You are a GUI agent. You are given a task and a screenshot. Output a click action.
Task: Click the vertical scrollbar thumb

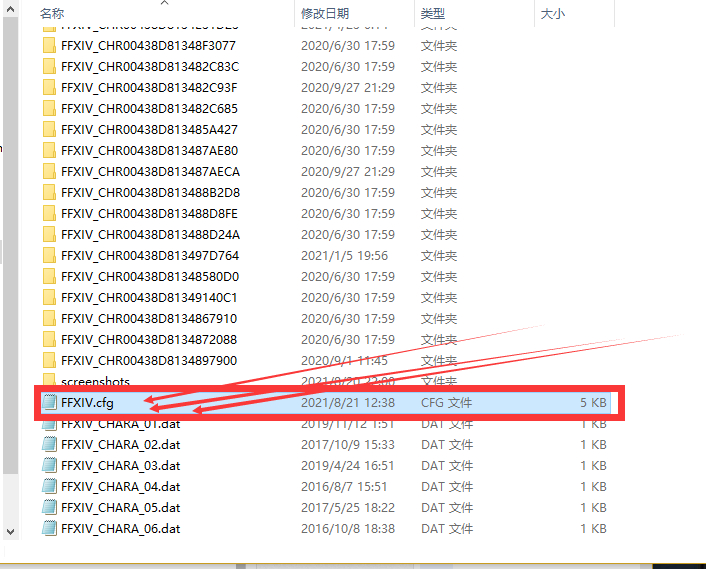pos(10,245)
